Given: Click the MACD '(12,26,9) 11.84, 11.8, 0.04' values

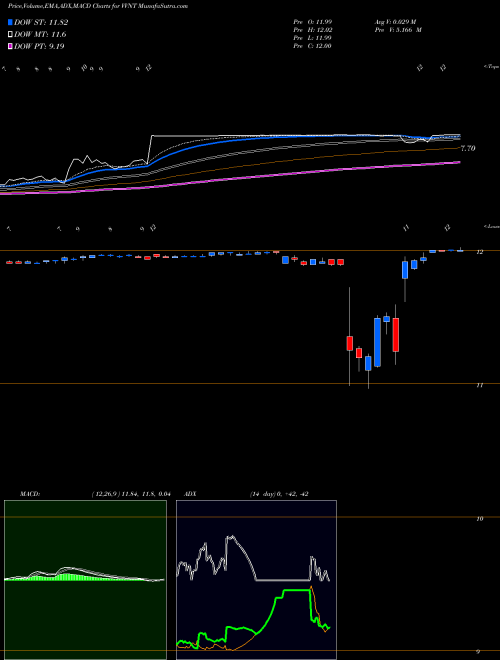Looking at the screenshot, I should point(131,494).
